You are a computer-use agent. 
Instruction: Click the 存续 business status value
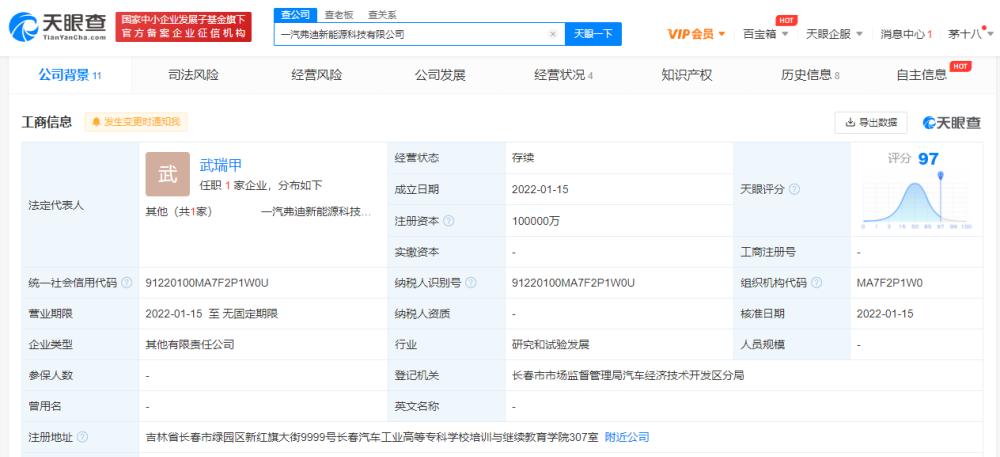(x=522, y=159)
